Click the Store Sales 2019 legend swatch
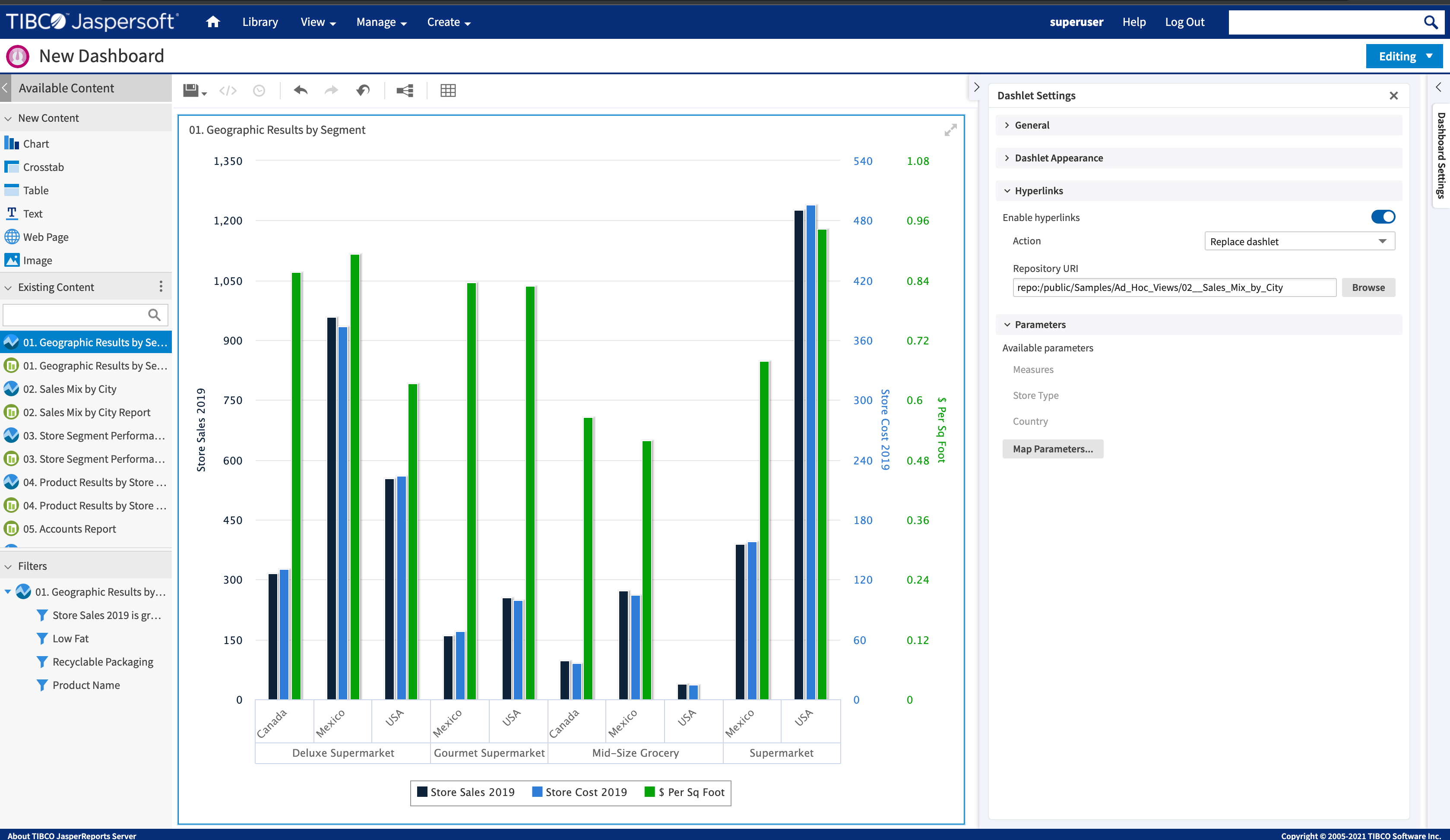The image size is (1450, 840). [x=422, y=792]
